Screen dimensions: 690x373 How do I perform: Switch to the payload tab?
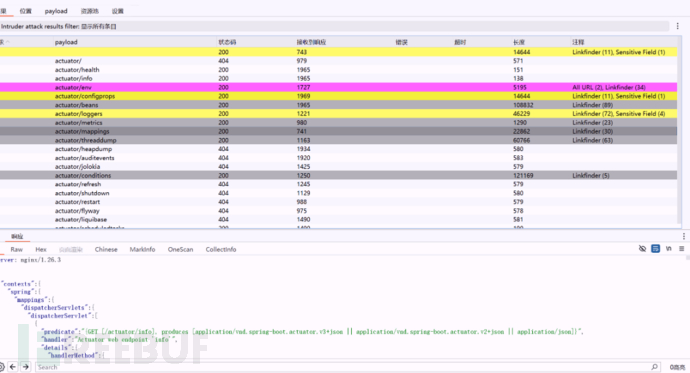[56, 11]
